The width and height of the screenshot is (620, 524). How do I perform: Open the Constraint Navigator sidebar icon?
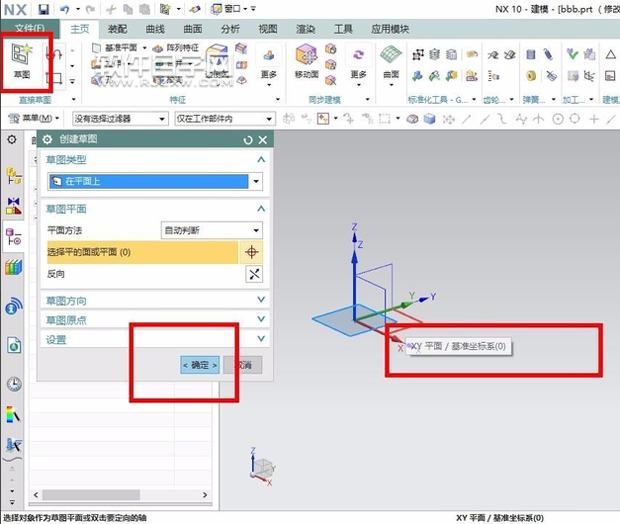pos(13,206)
